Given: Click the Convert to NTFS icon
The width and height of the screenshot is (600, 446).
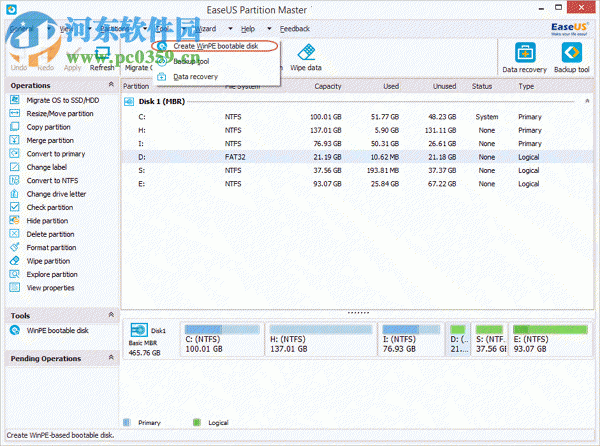Looking at the screenshot, I should click(15, 180).
